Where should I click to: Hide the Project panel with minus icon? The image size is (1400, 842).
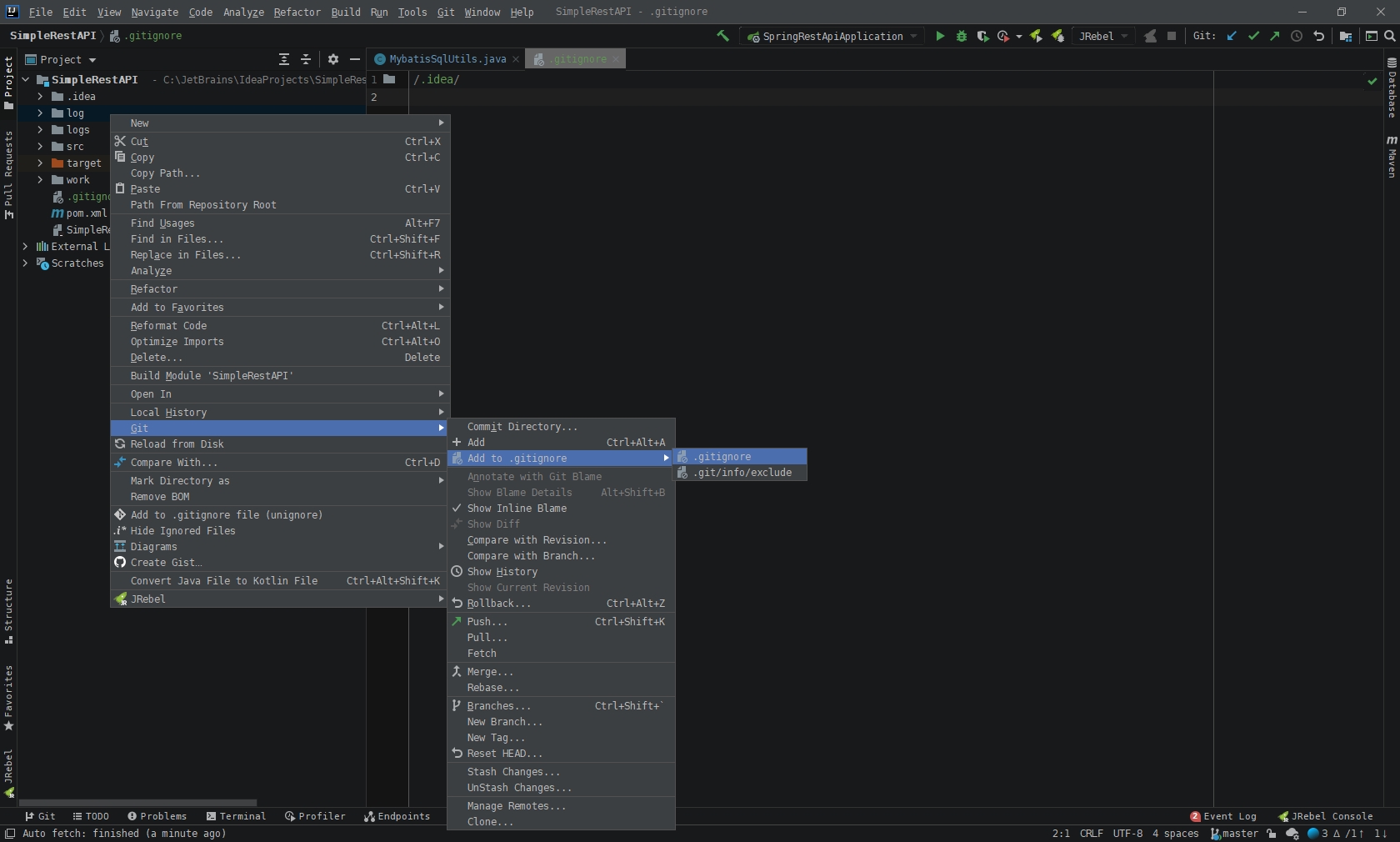click(x=355, y=59)
